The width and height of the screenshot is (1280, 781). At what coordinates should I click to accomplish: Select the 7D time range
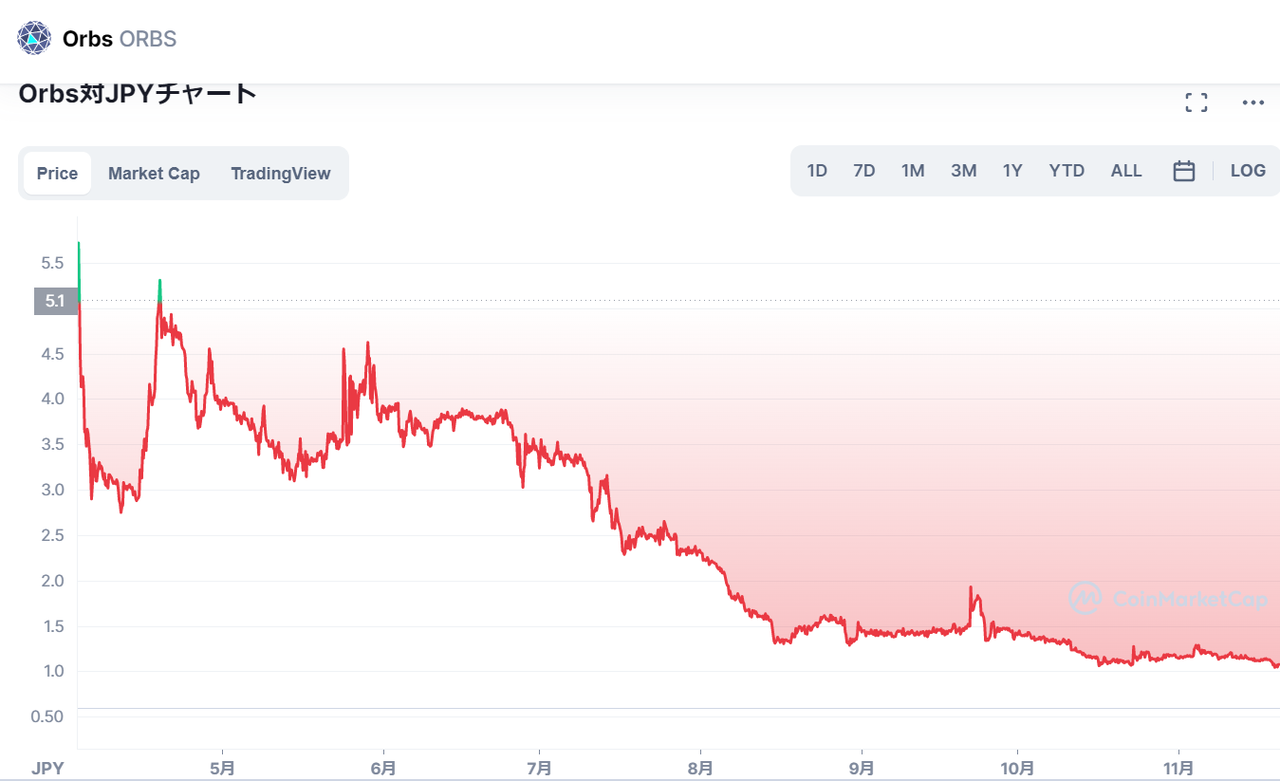click(864, 171)
